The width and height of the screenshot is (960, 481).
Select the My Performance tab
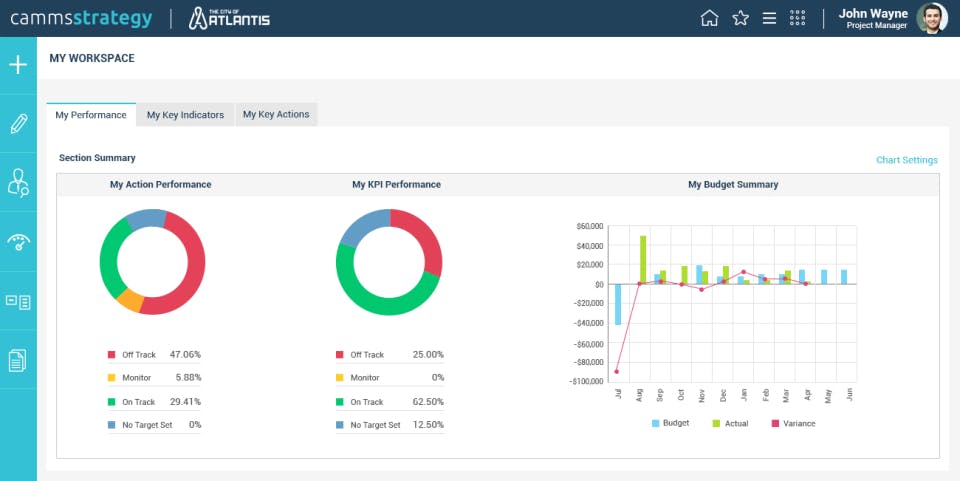[x=91, y=115]
